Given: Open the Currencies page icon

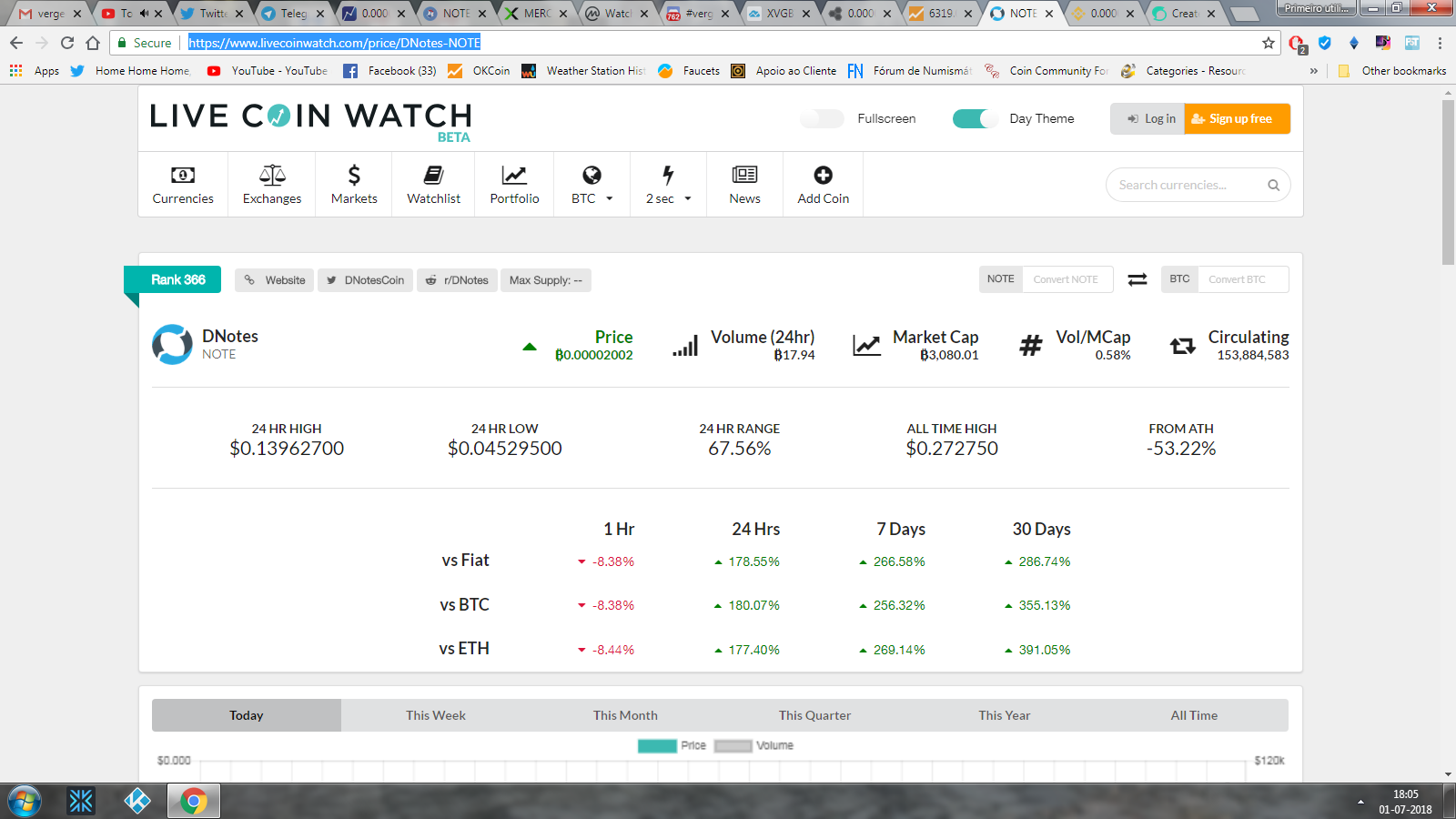Looking at the screenshot, I should point(183,175).
